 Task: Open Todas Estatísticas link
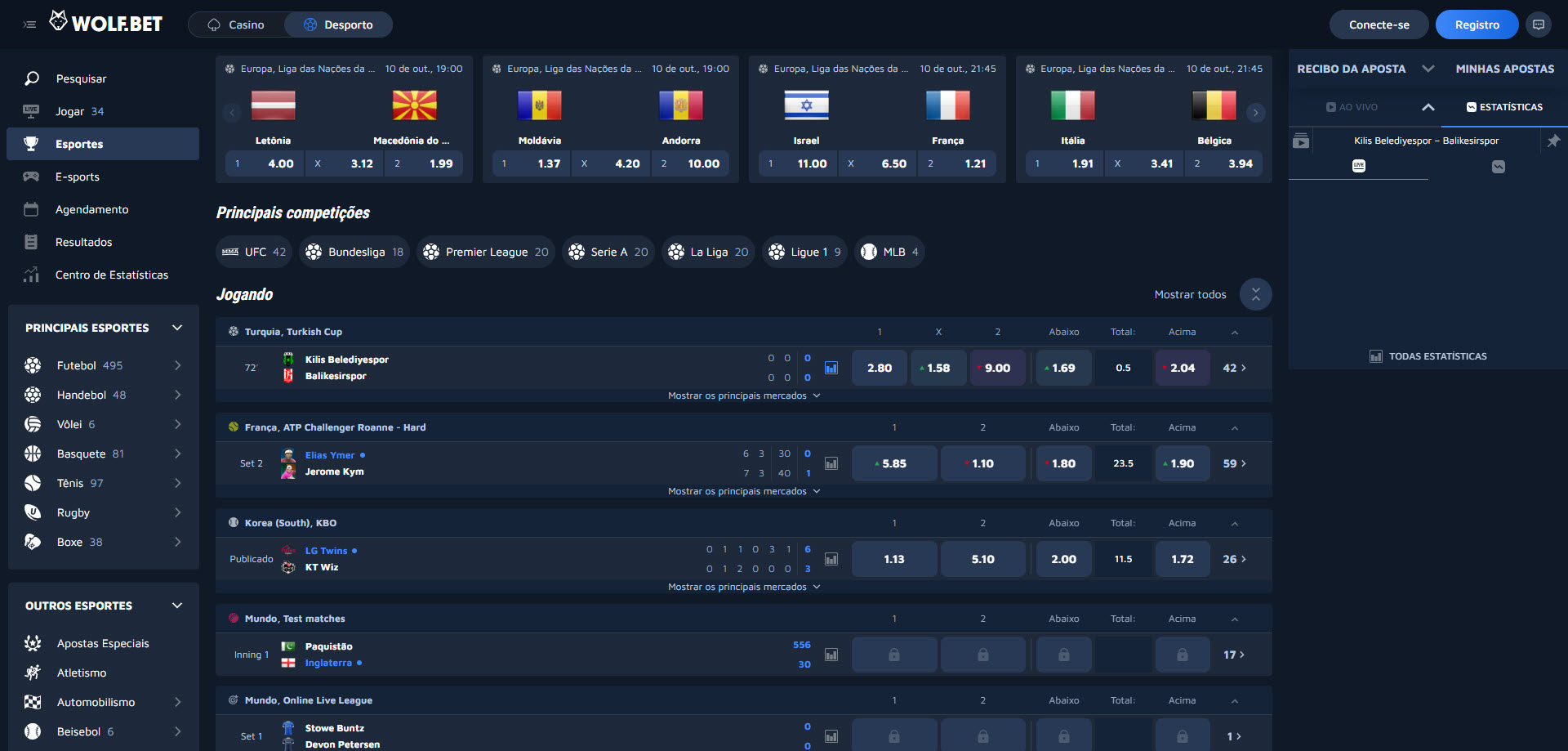click(1428, 356)
